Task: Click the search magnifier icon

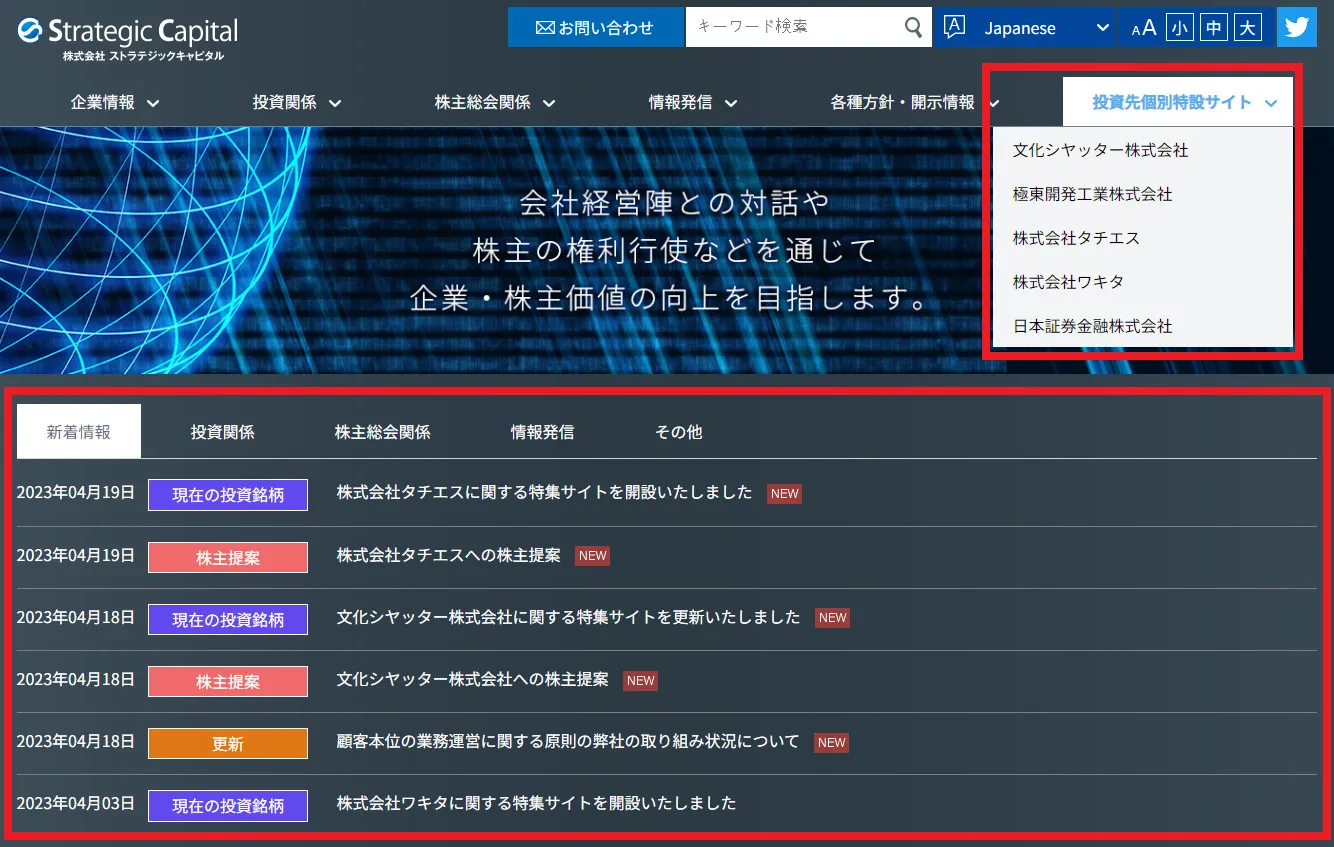Action: pyautogui.click(x=913, y=27)
